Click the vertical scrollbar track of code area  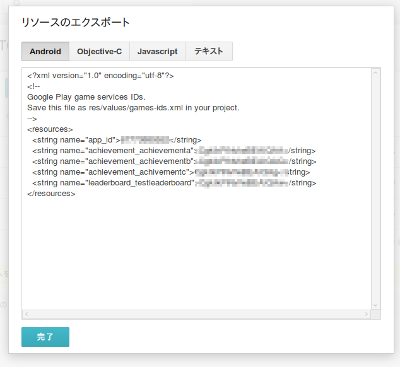pyautogui.click(x=376, y=189)
